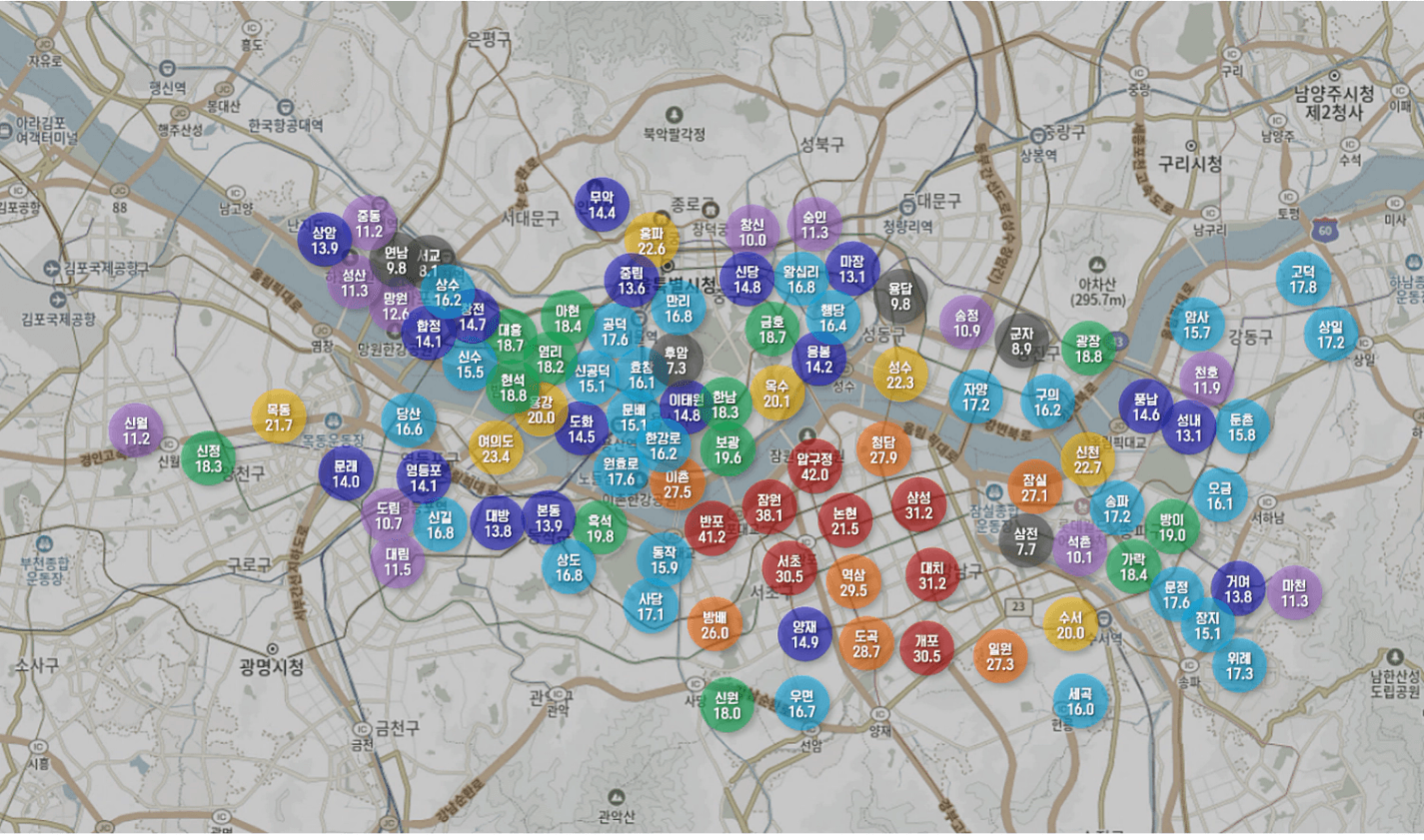Select the 고덕 17.8 blue bubble
Viewport: 1424px width, 840px height.
point(1303,279)
